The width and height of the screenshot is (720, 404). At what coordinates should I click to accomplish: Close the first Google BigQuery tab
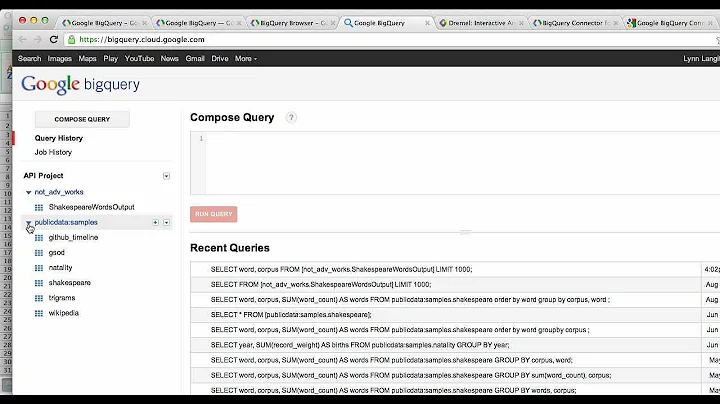(x=145, y=22)
